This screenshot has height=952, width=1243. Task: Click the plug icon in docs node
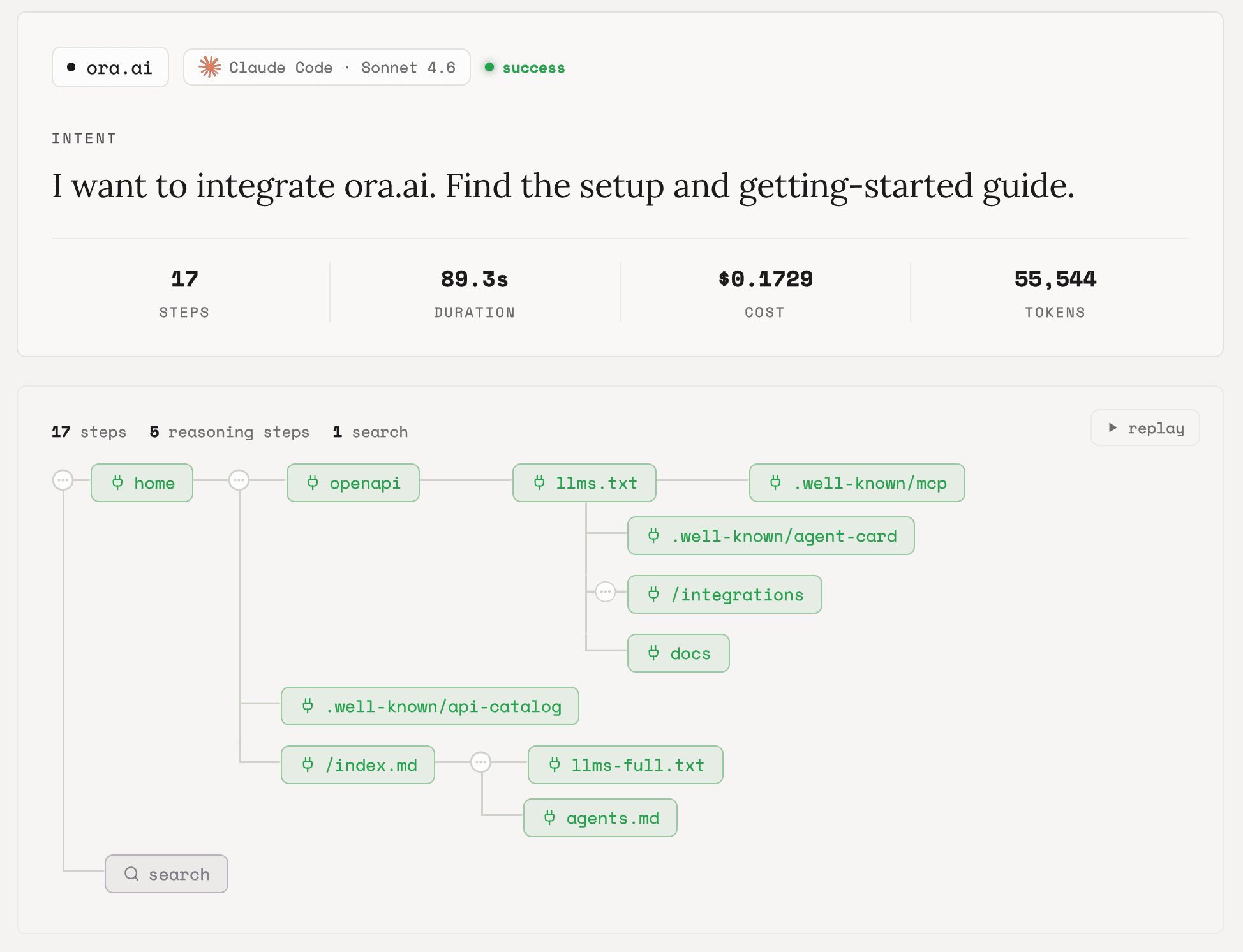pyautogui.click(x=653, y=653)
